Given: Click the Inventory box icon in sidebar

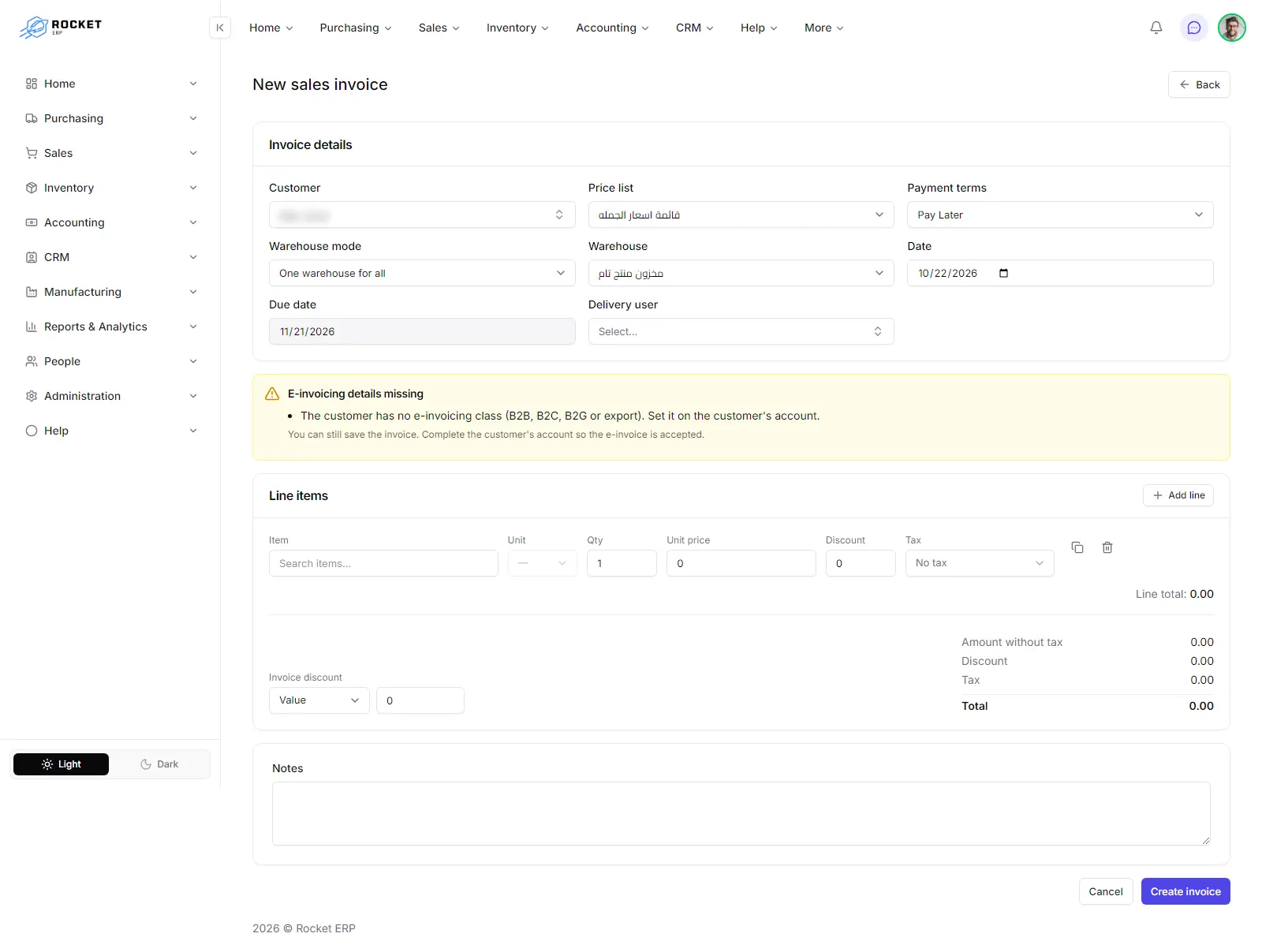Looking at the screenshot, I should pos(32,188).
